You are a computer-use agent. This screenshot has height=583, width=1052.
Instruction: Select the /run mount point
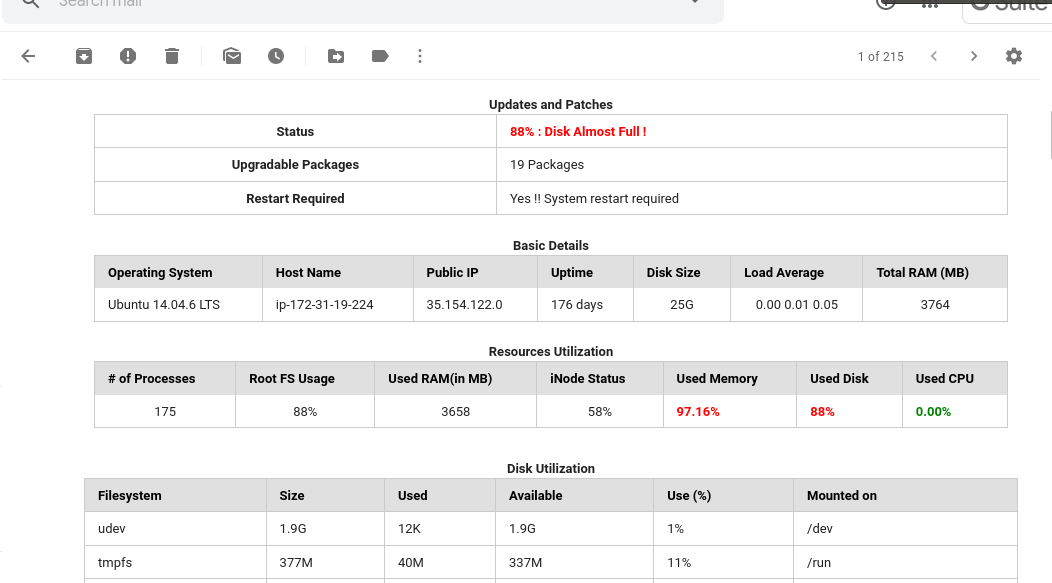819,563
